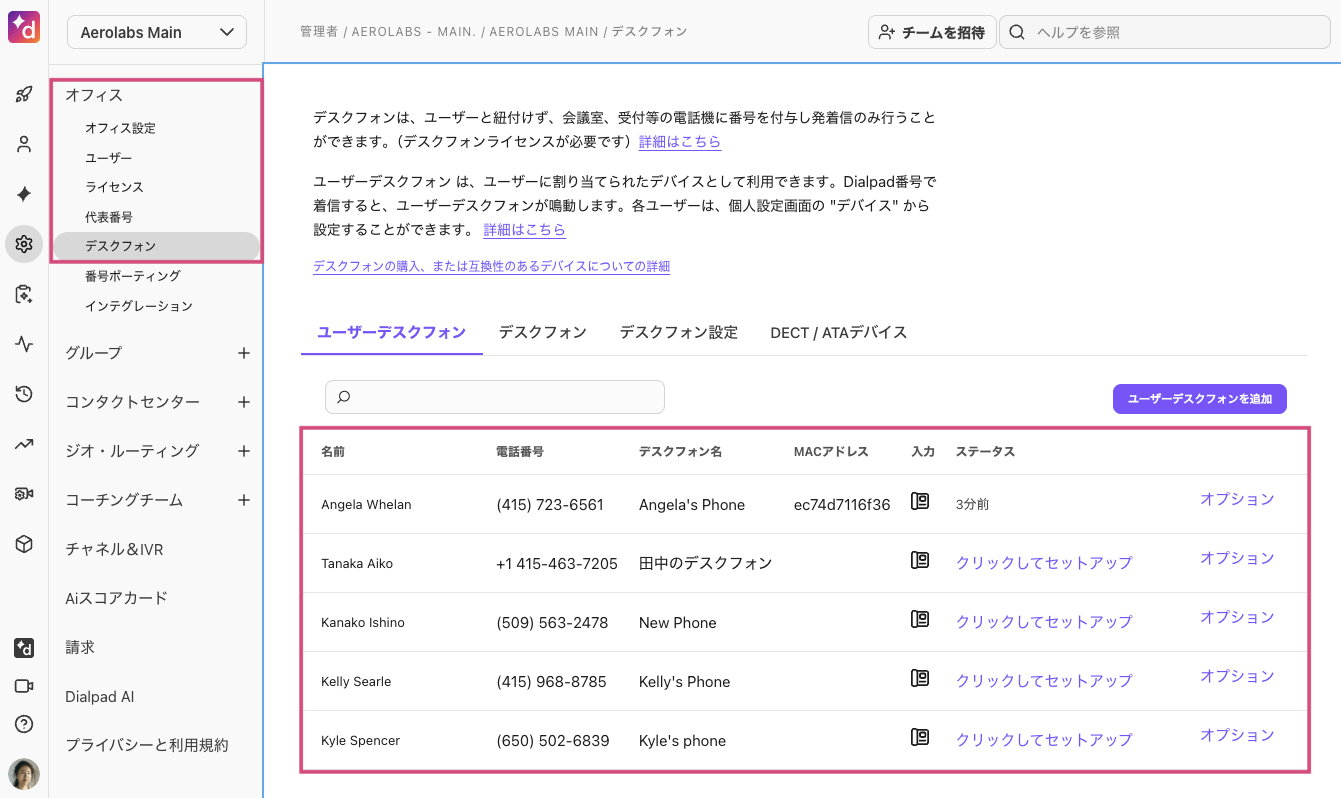The width and height of the screenshot is (1341, 798).
Task: Expand the コーチングチーム section with plus
Action: (243, 500)
